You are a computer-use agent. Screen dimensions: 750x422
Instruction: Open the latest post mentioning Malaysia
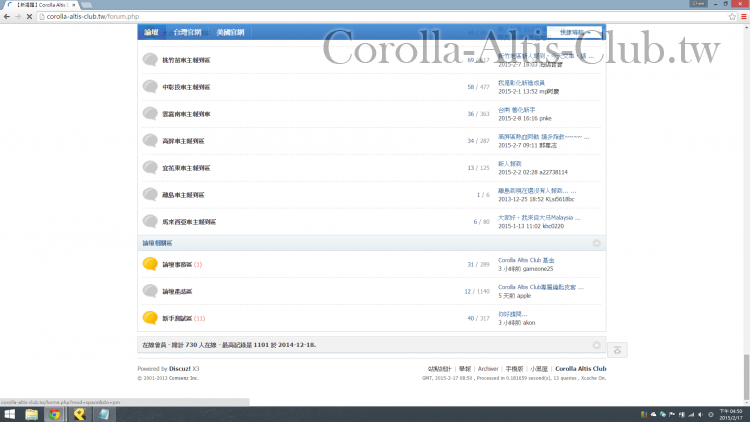pyautogui.click(x=539, y=217)
